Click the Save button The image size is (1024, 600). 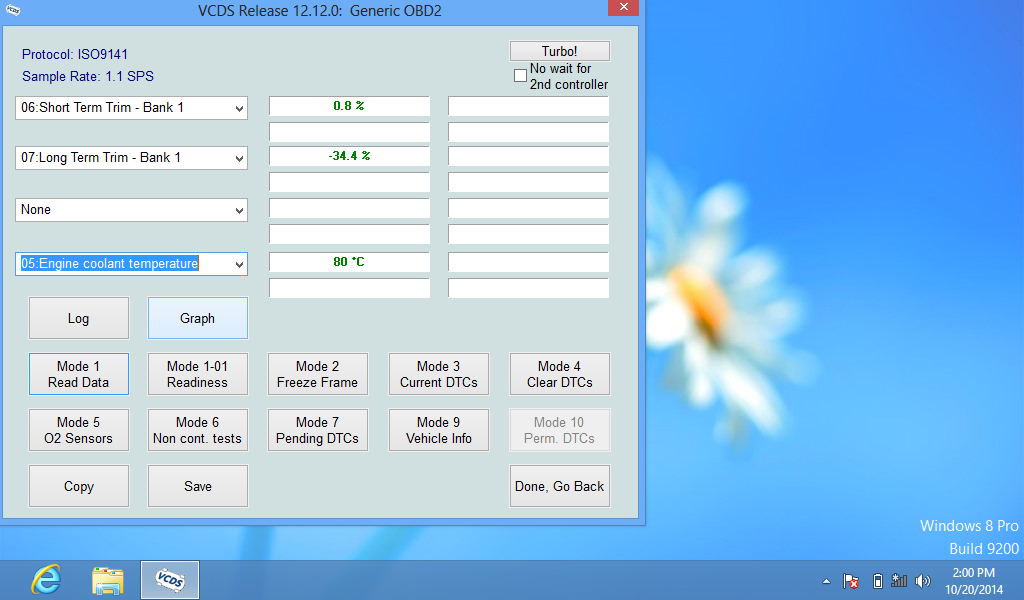198,486
